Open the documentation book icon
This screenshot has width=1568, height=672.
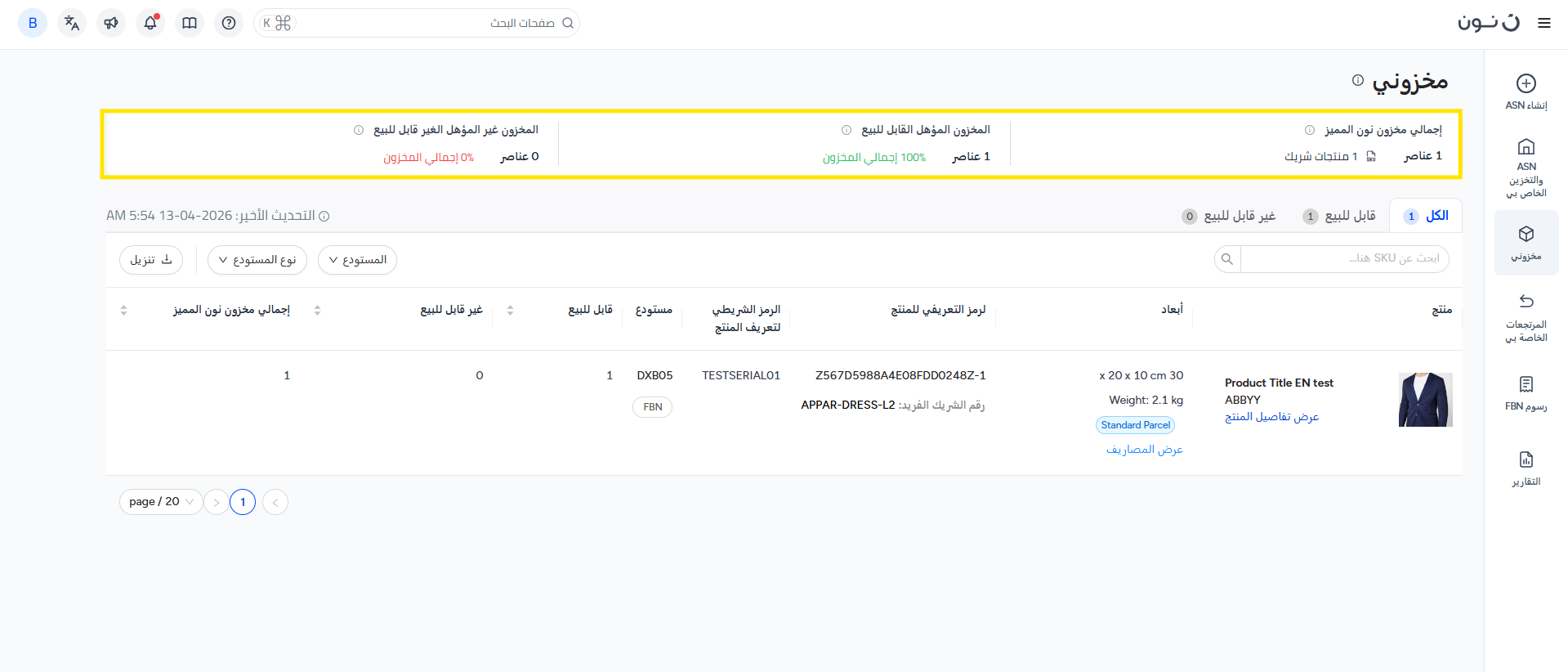[x=190, y=23]
